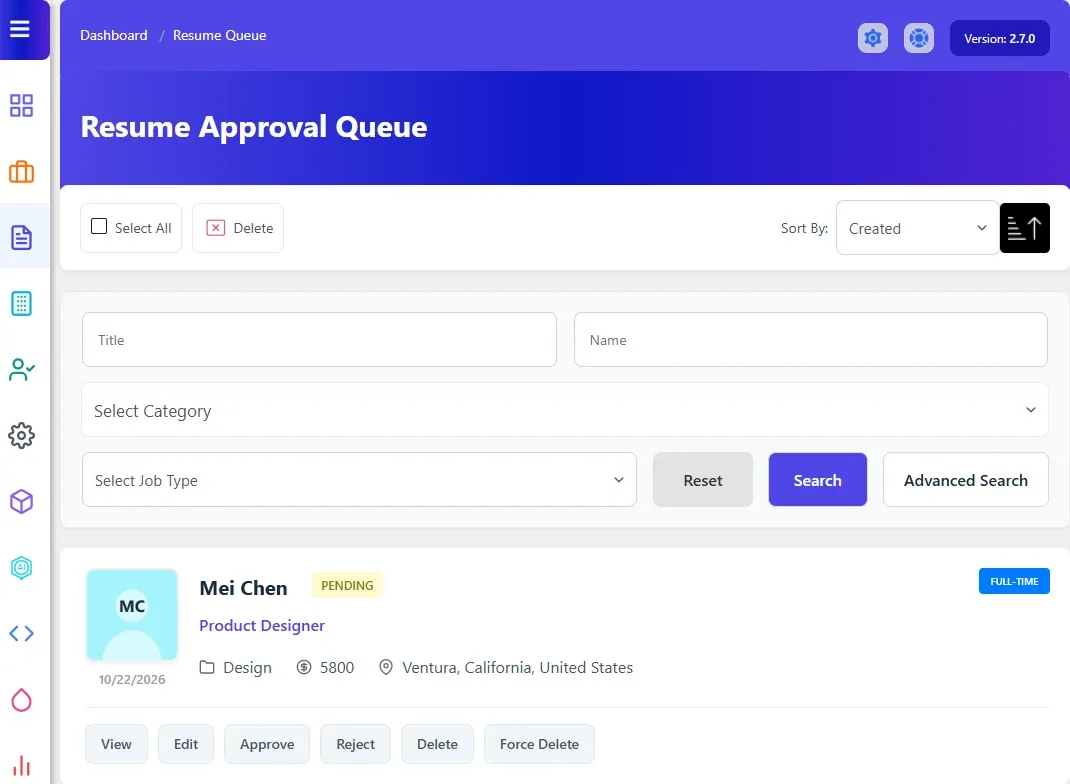Toggle the ascending sort order button
This screenshot has width=1070, height=784.
[x=1024, y=228]
